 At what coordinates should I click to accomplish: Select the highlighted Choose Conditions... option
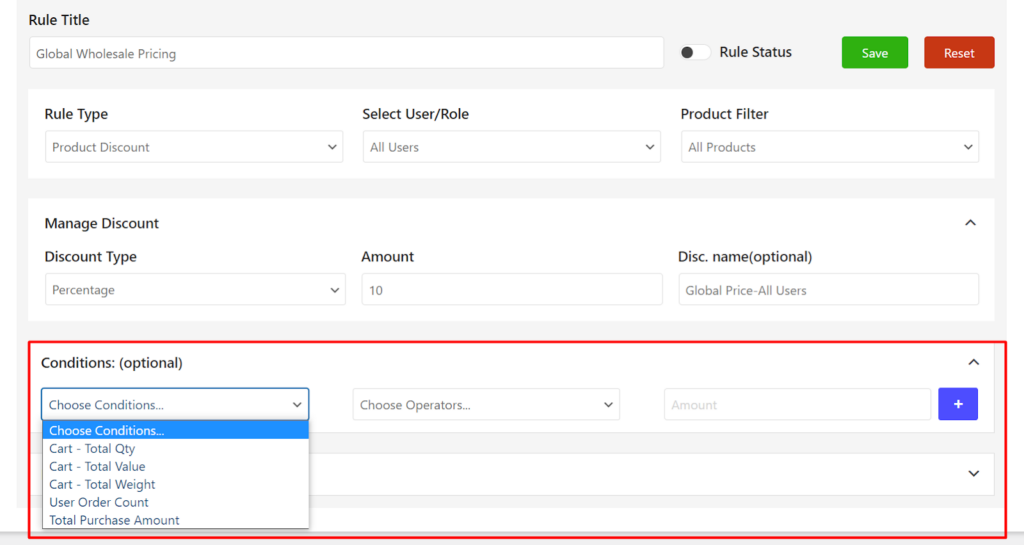[x=175, y=430]
